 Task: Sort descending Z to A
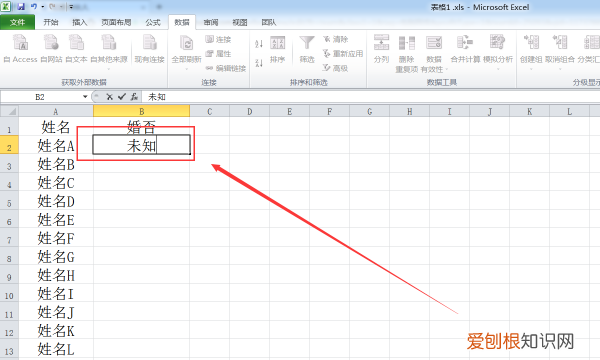coord(259,62)
